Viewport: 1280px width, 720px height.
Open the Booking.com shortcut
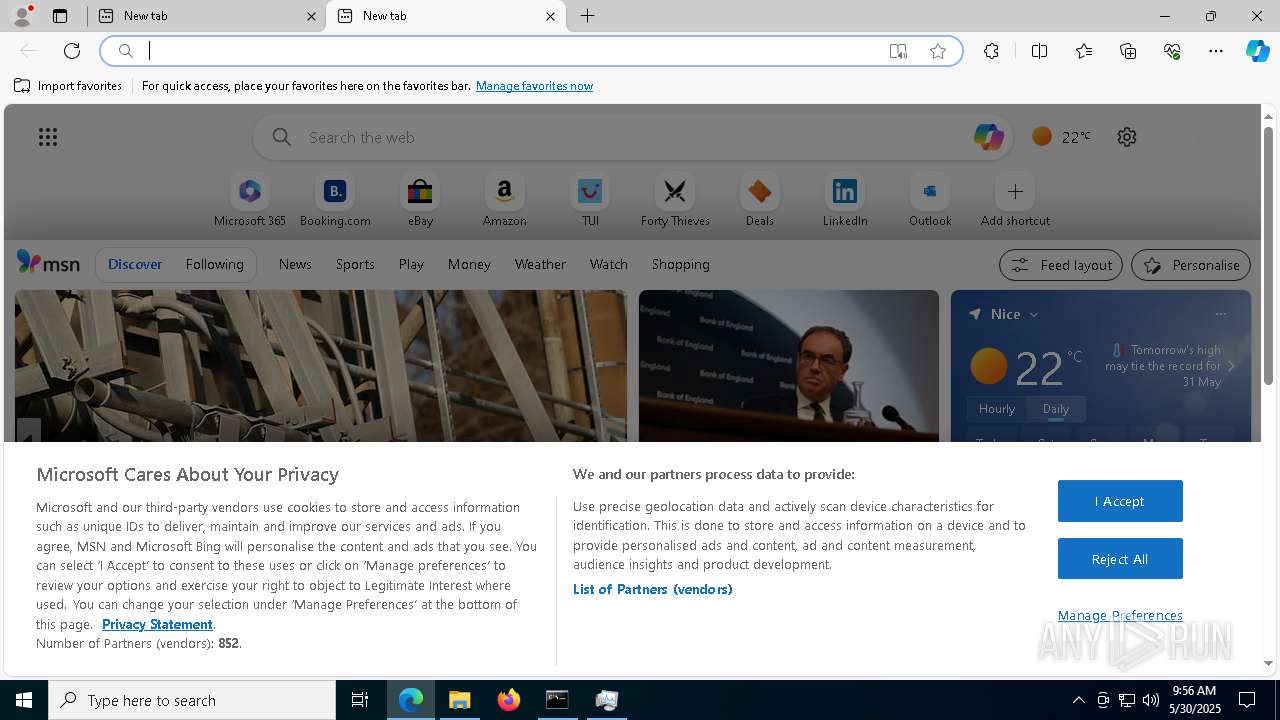335,201
